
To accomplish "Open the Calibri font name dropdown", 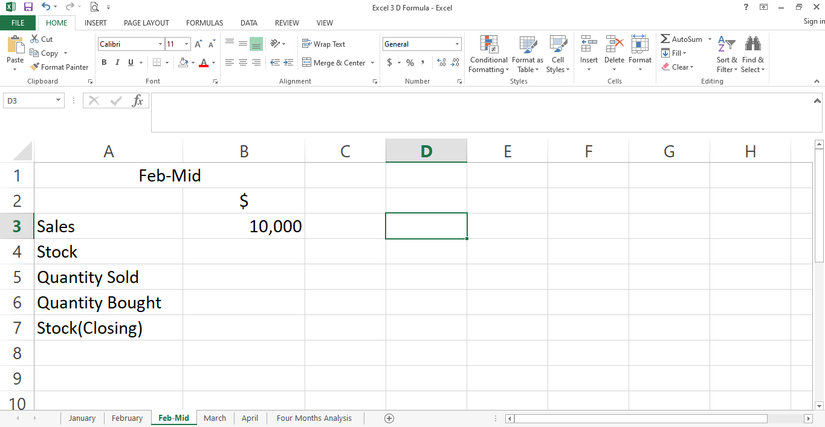I will coord(160,44).
